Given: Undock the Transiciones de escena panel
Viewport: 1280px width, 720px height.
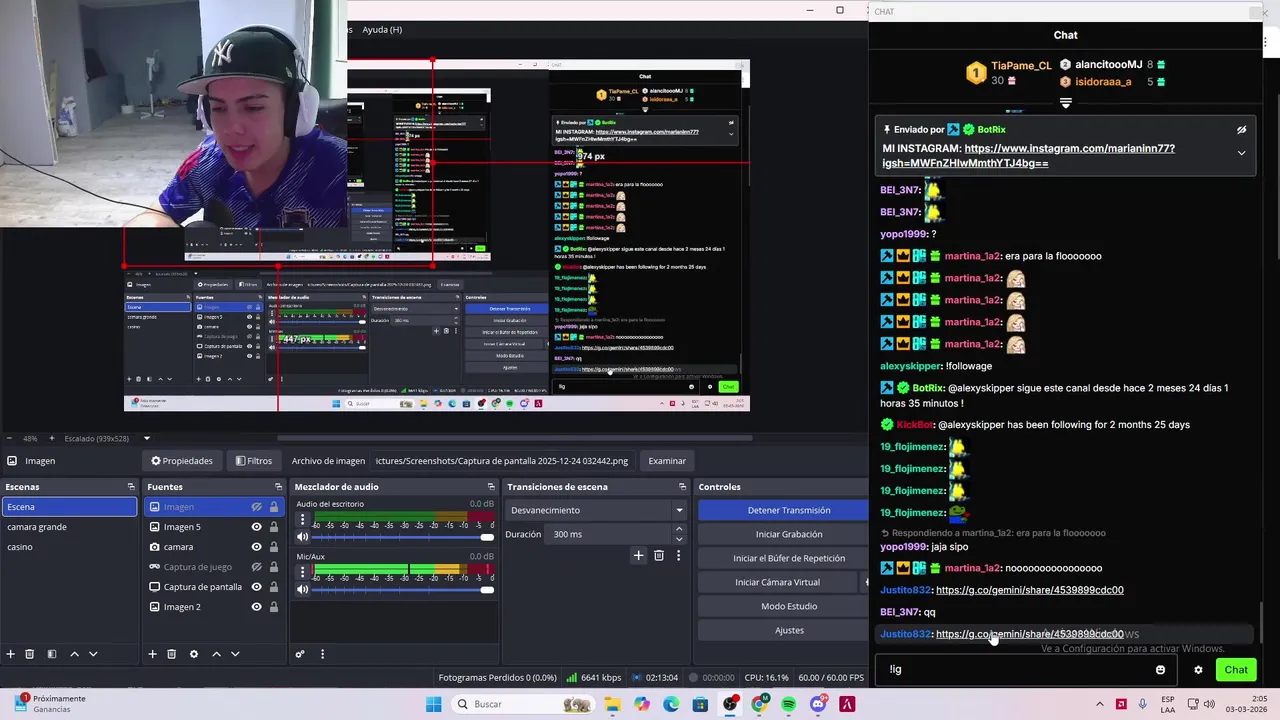Looking at the screenshot, I should coord(682,487).
